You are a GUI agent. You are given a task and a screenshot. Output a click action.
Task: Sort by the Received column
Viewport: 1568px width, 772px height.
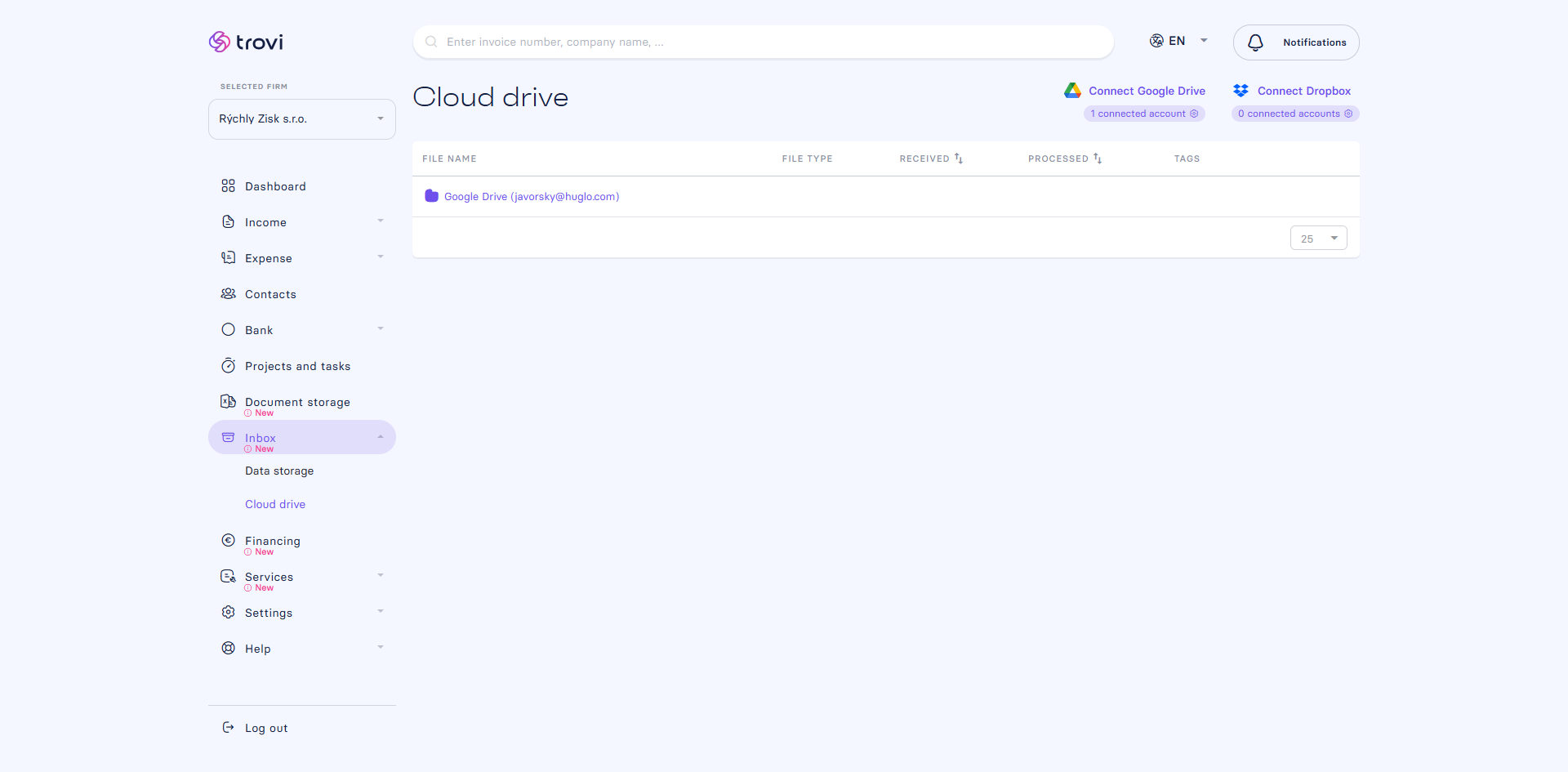[x=931, y=158]
